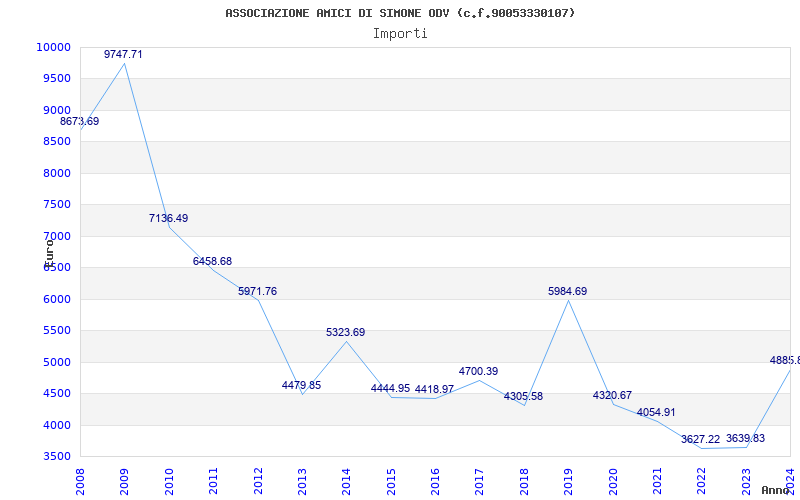The height and width of the screenshot is (500, 800).
Task: Click the x-axis year 2015
Action: tap(391, 481)
